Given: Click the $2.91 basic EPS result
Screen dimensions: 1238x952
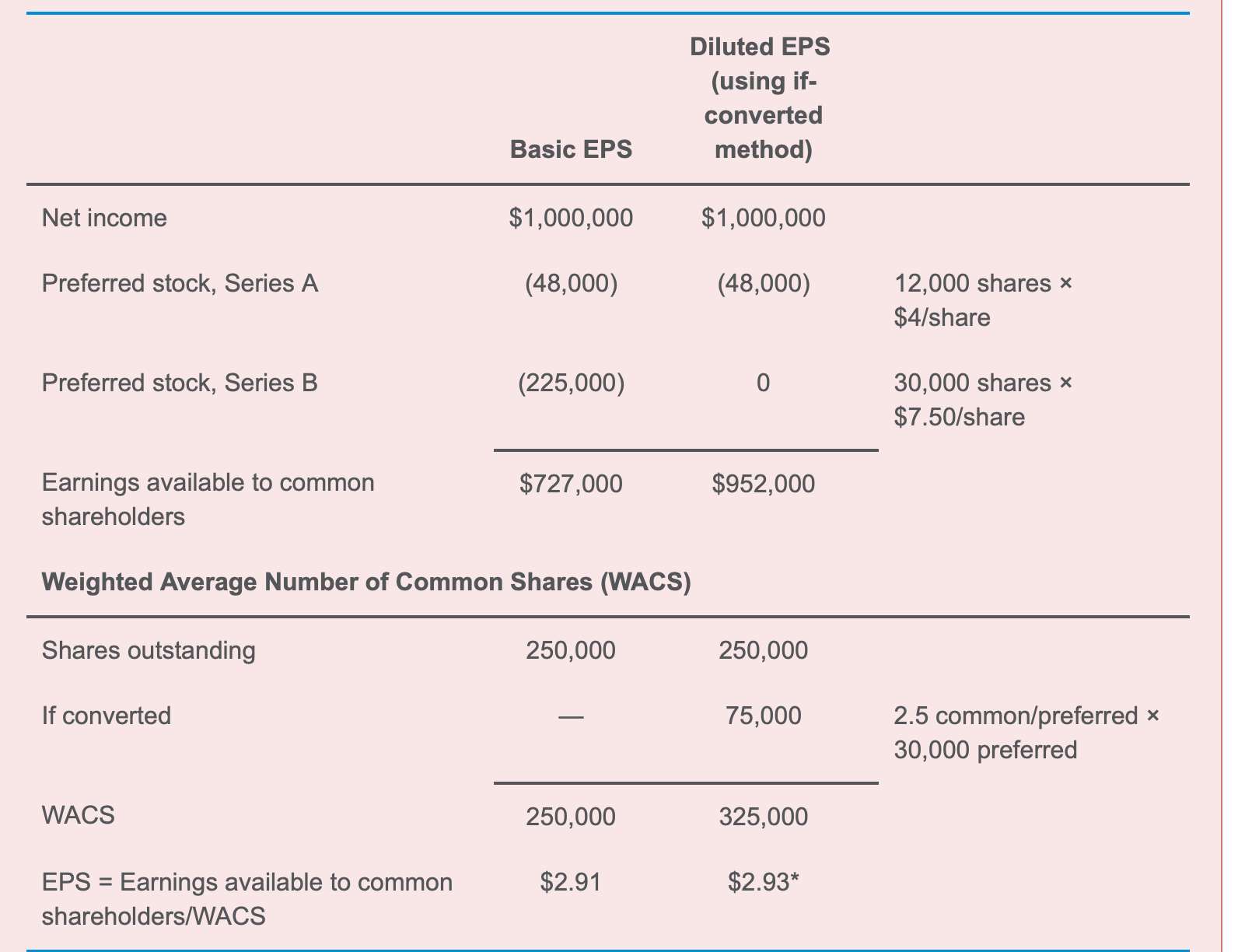Looking at the screenshot, I should click(571, 882).
